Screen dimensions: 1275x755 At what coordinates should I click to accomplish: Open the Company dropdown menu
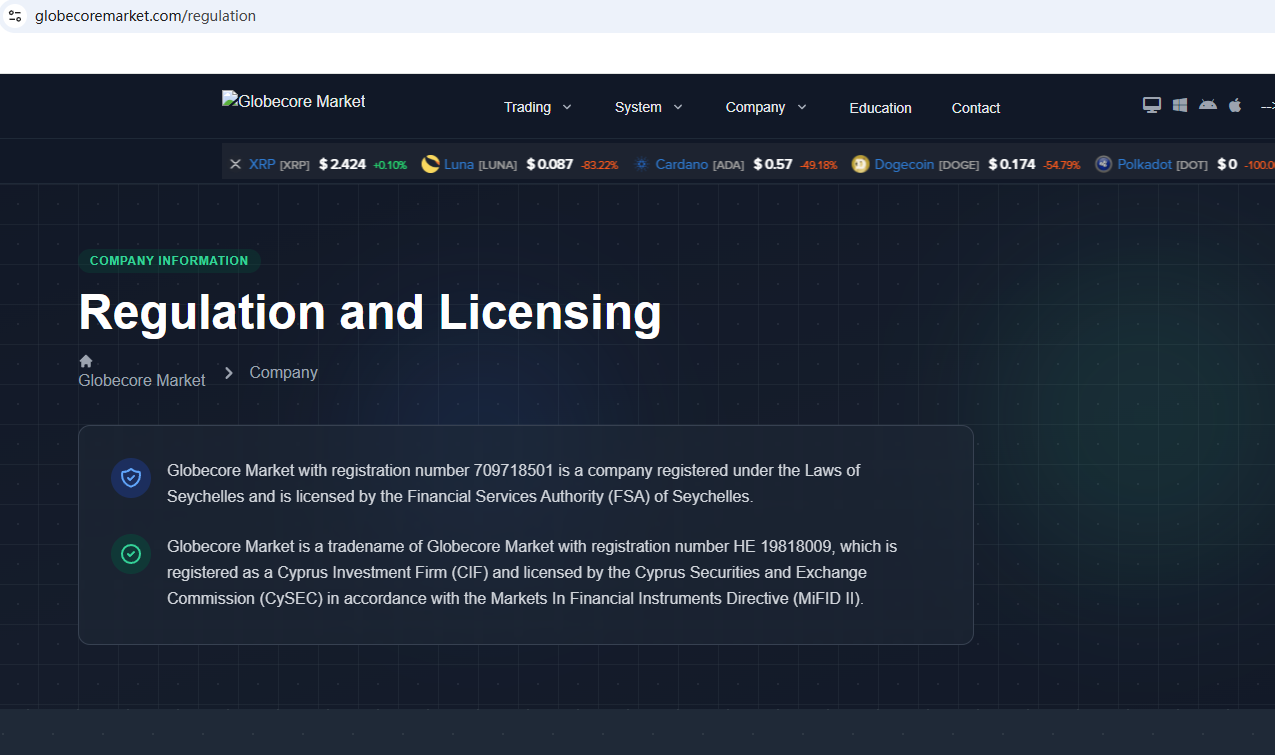[x=765, y=107]
